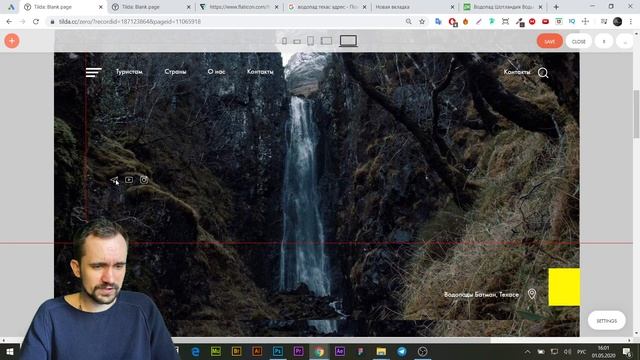Screen dimensions: 640x360
Task: Click the Windows Start button
Action: [x=10, y=351]
